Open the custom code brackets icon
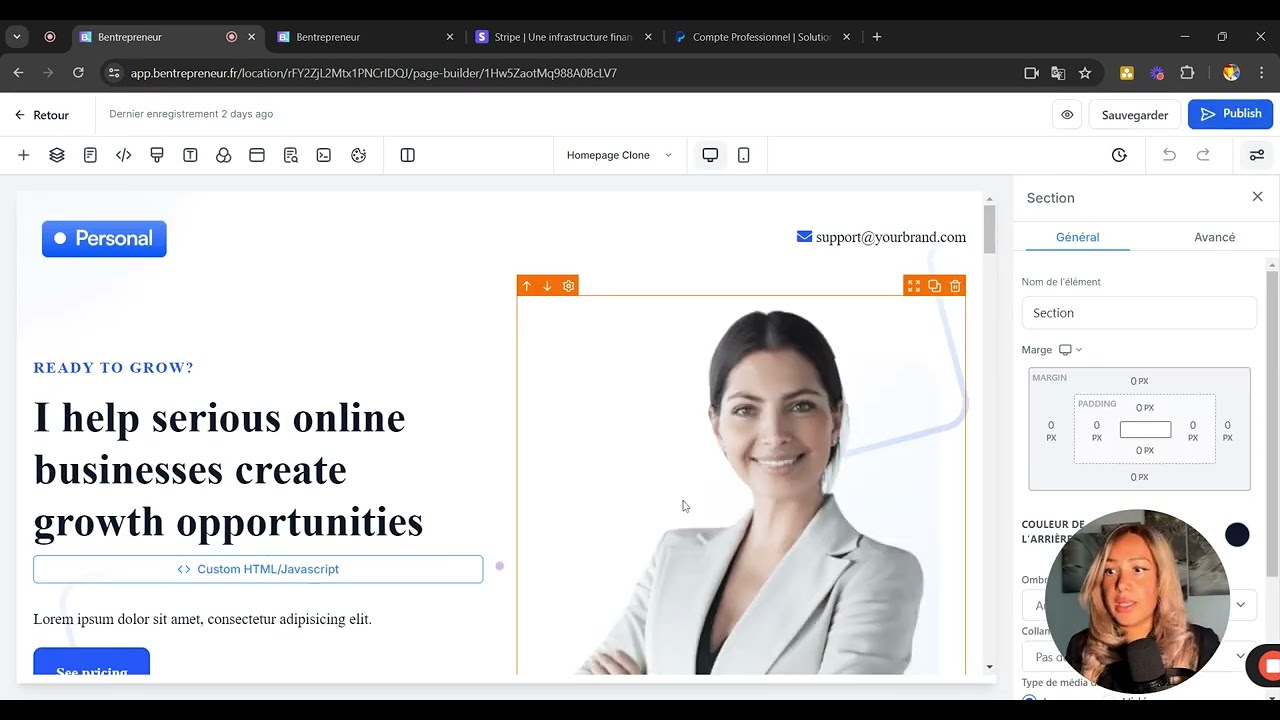Viewport: 1280px width, 720px height. 124,155
